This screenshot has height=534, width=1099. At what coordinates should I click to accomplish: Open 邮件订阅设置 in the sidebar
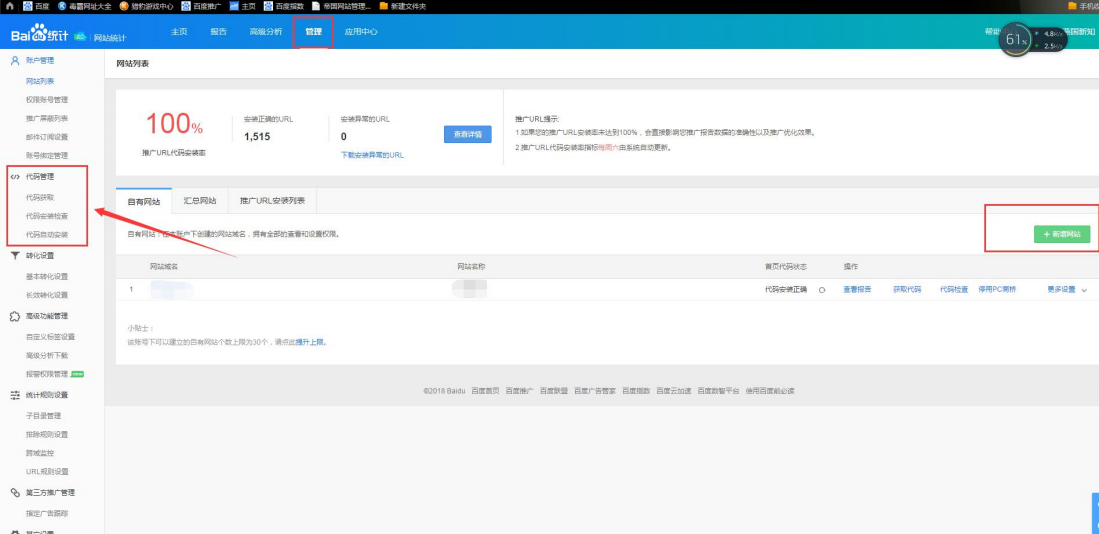tap(47, 137)
